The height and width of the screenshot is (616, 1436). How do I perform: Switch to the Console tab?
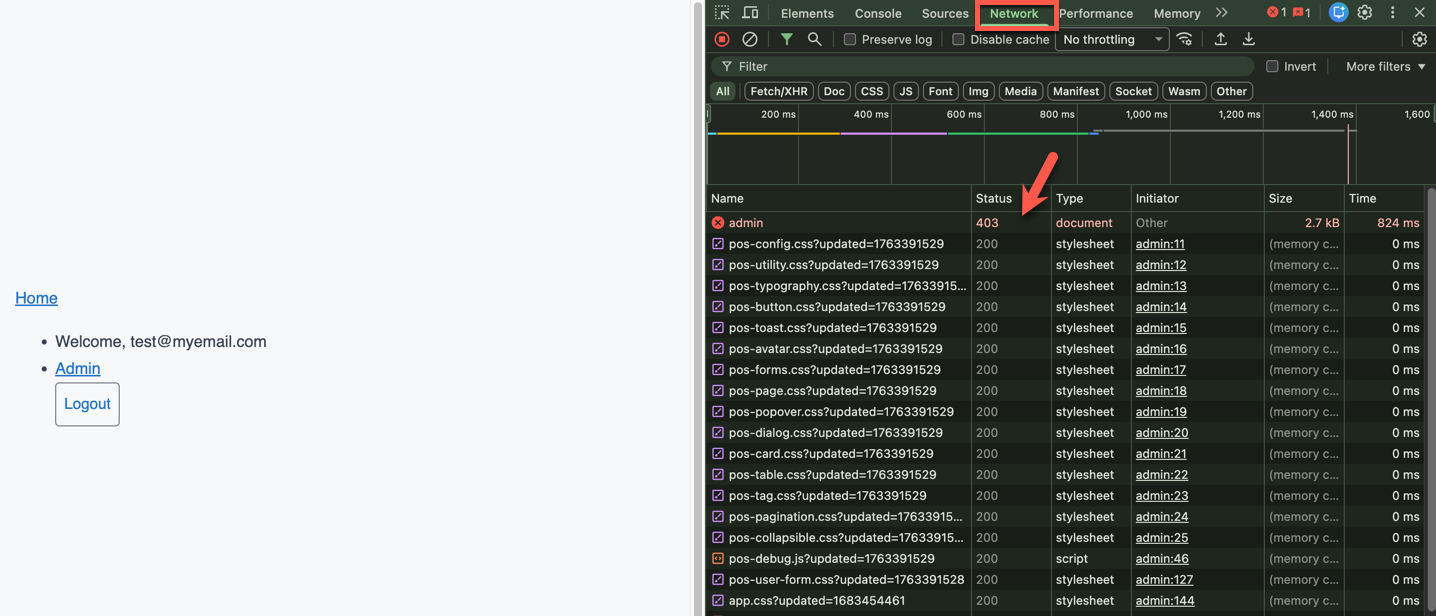click(x=877, y=13)
